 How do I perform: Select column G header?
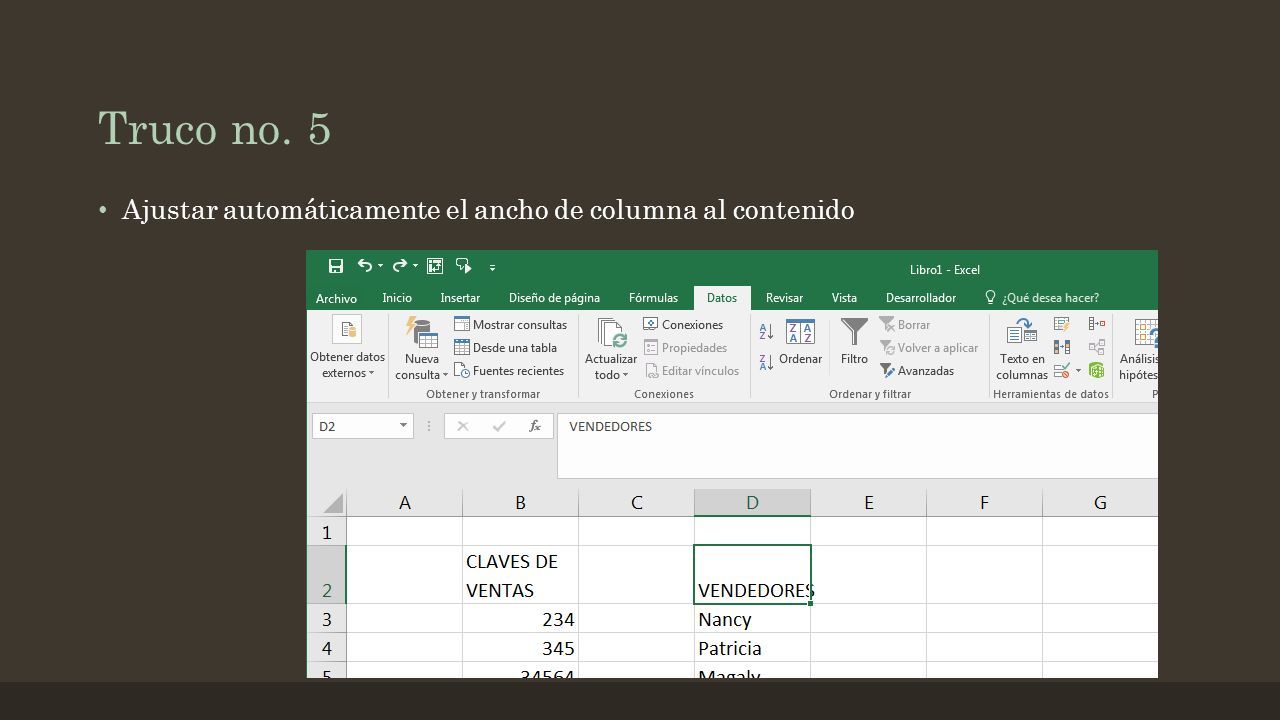tap(1100, 503)
